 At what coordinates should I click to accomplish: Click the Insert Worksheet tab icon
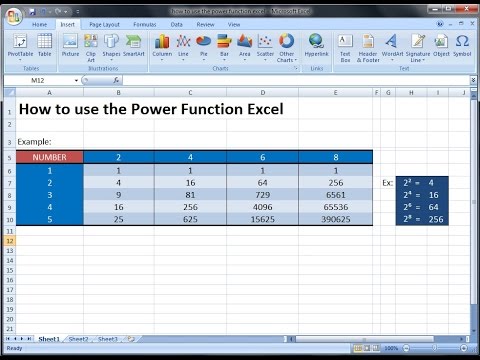(131, 339)
